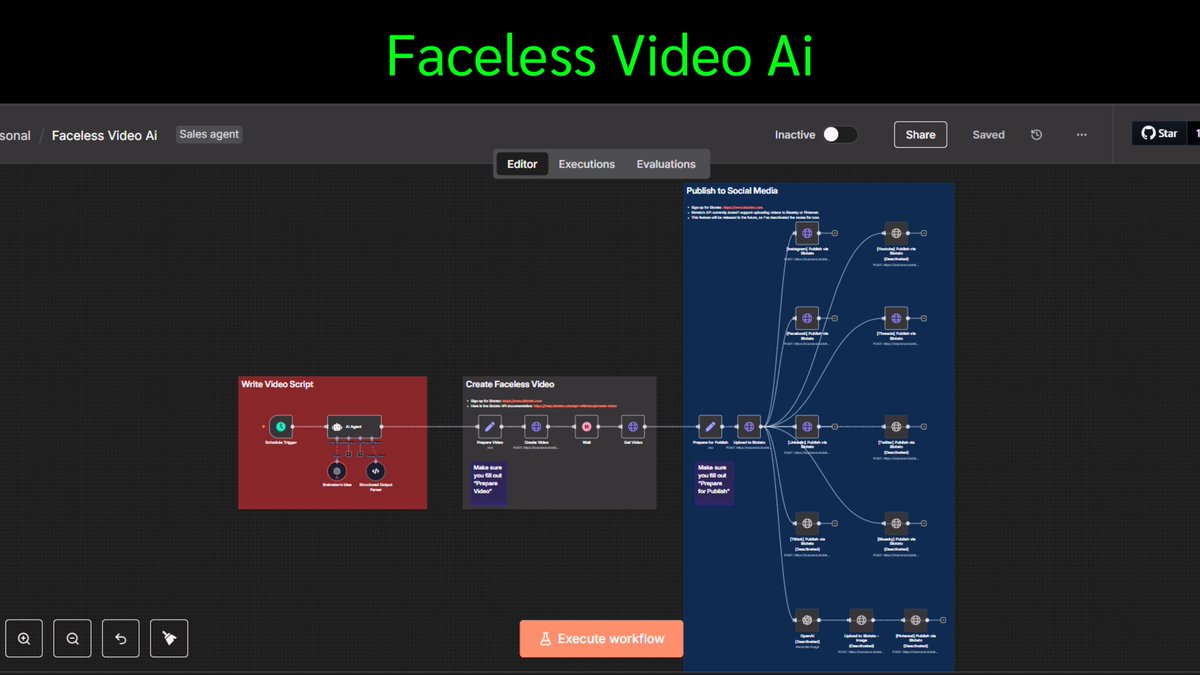Click the Sales agent tag
Image resolution: width=1200 pixels, height=675 pixels.
pos(209,134)
